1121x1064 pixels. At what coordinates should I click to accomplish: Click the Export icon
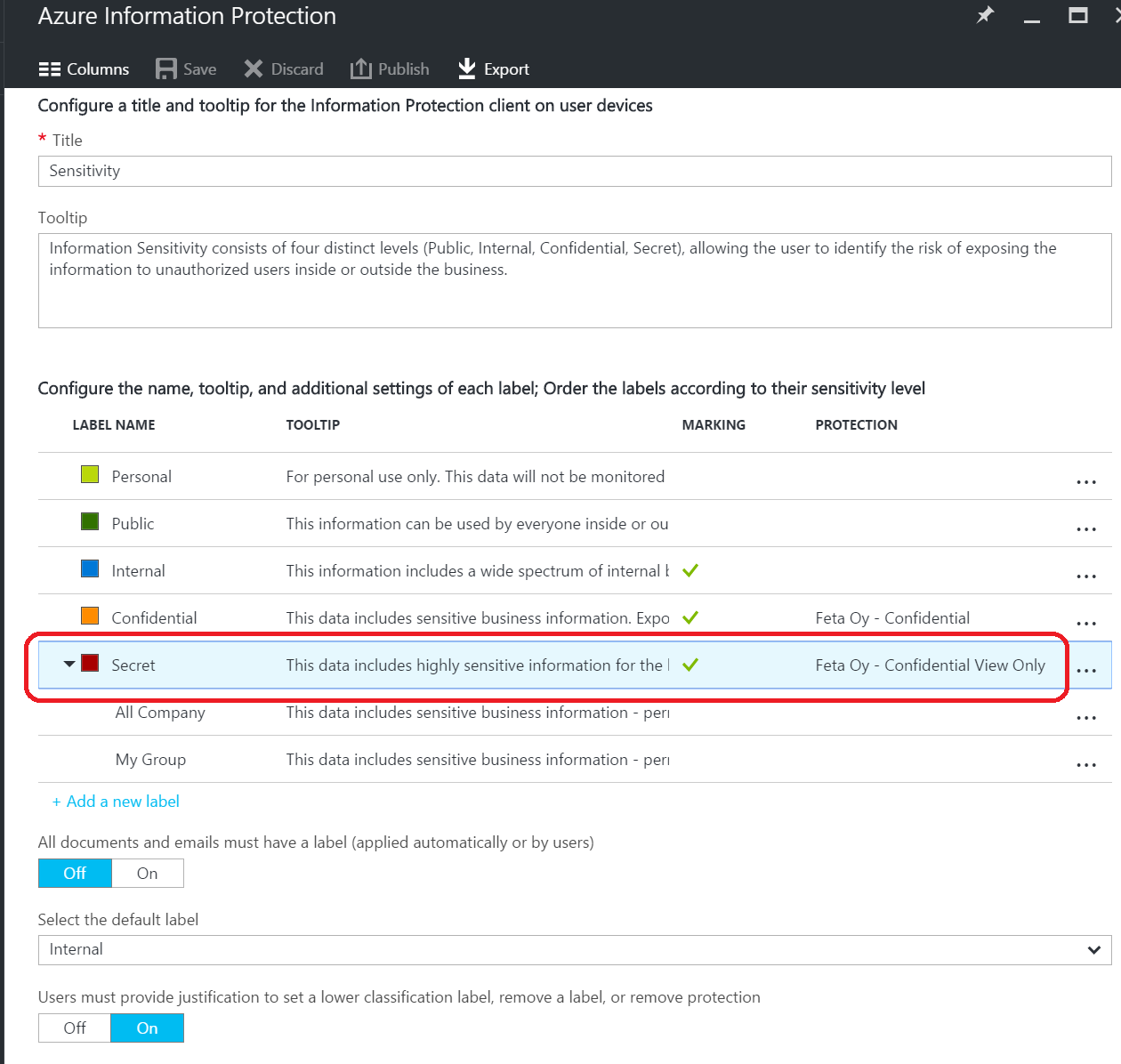click(466, 69)
